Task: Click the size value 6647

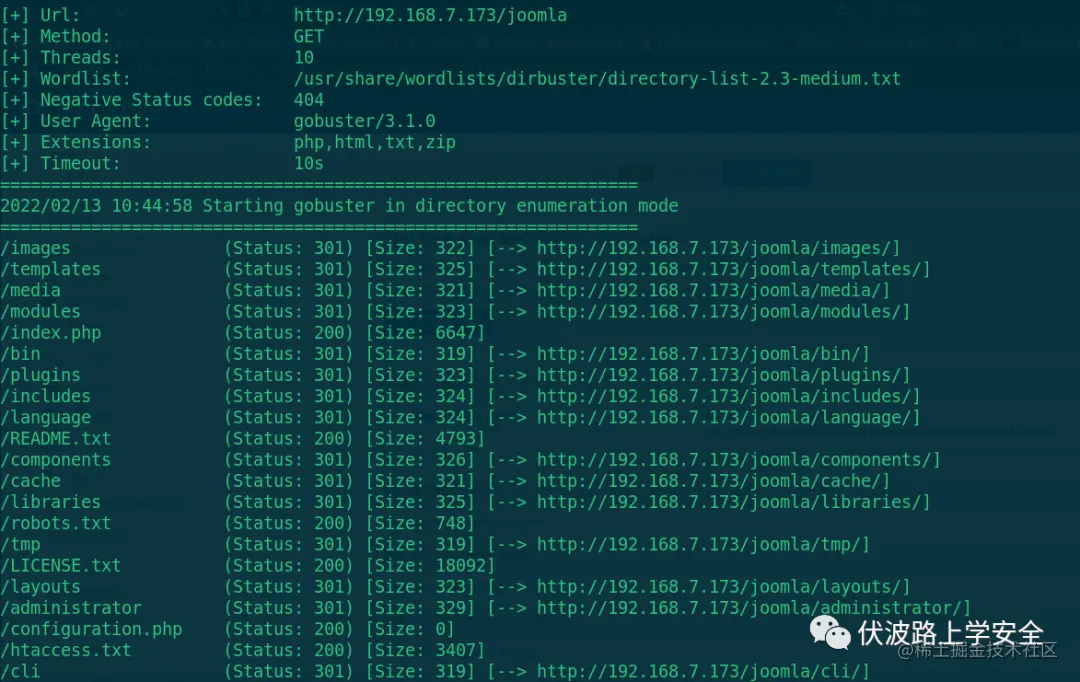Action: [x=455, y=333]
